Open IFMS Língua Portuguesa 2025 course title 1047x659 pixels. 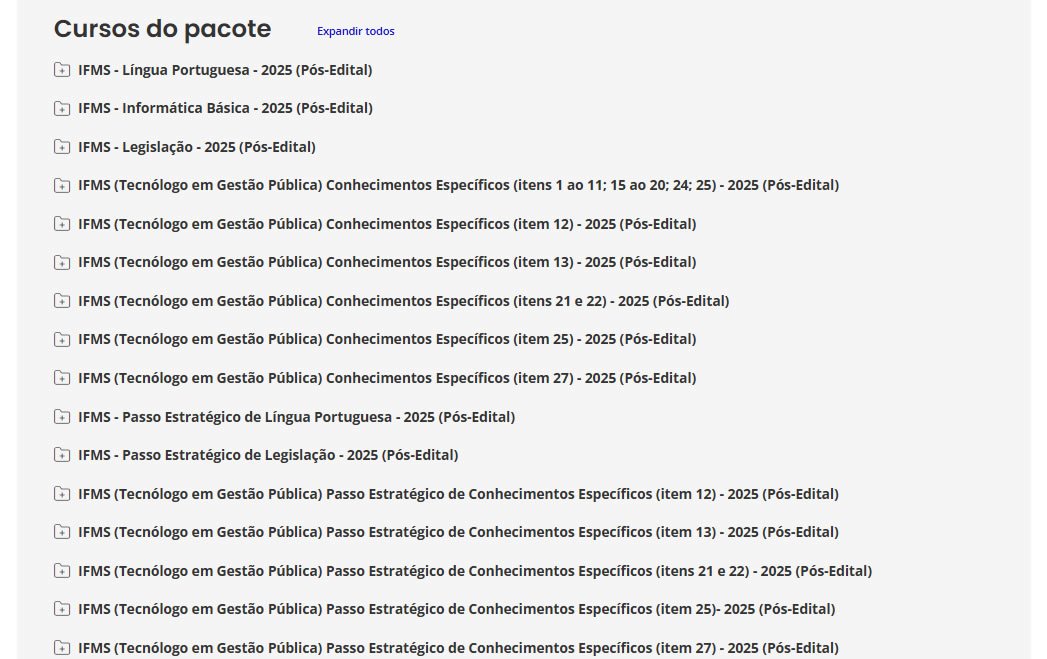pos(225,70)
